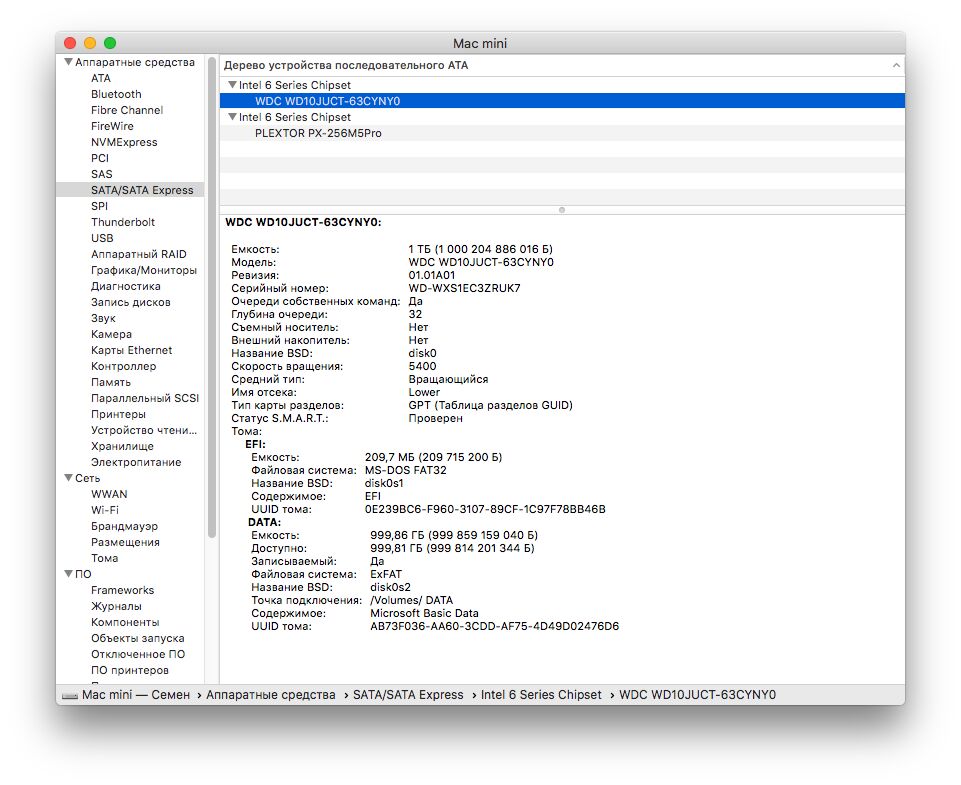This screenshot has height=785, width=961.
Task: Open Объекты запуска section
Action: (138, 637)
